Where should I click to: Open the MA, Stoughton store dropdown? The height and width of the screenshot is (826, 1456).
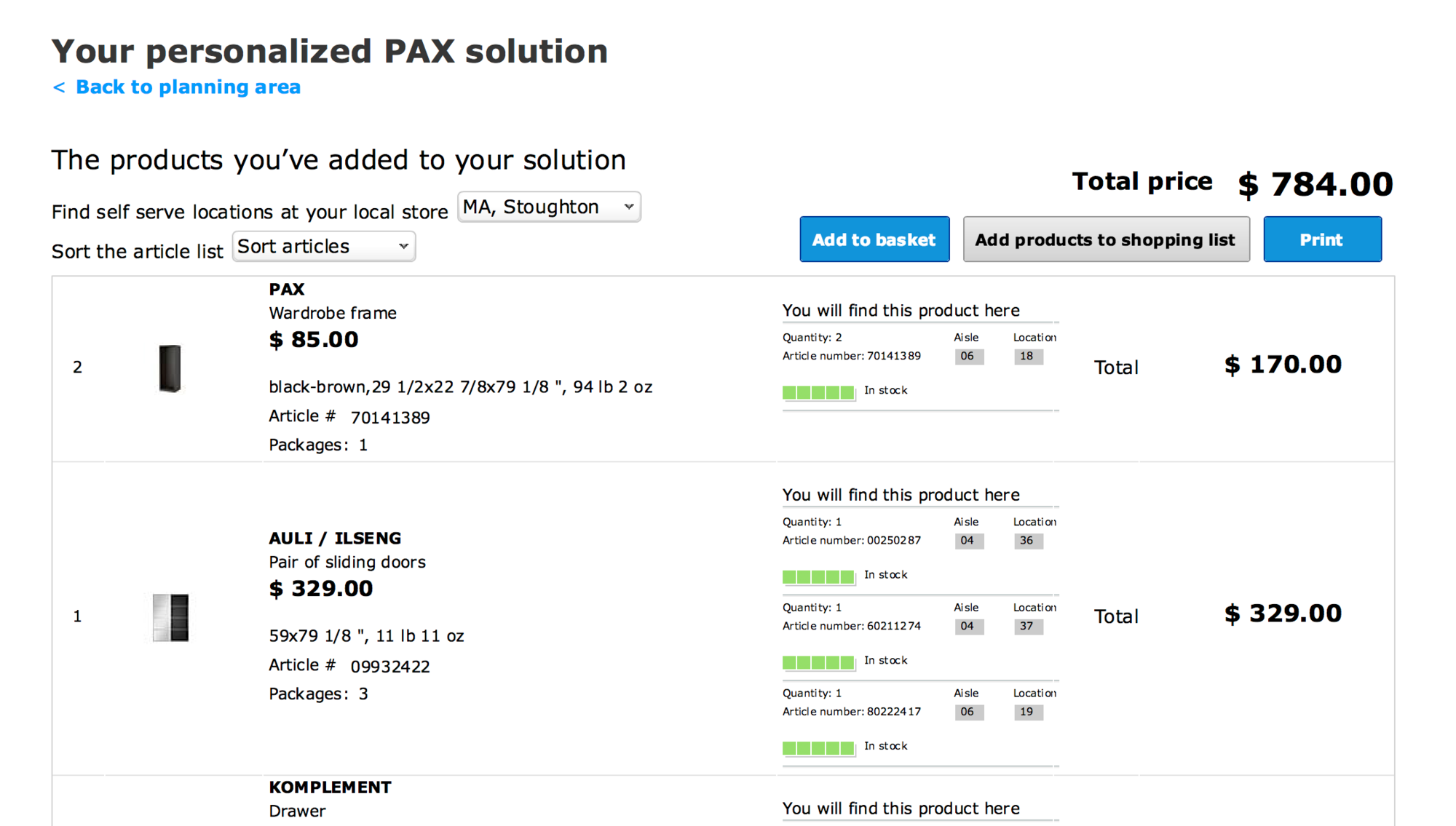[x=549, y=207]
